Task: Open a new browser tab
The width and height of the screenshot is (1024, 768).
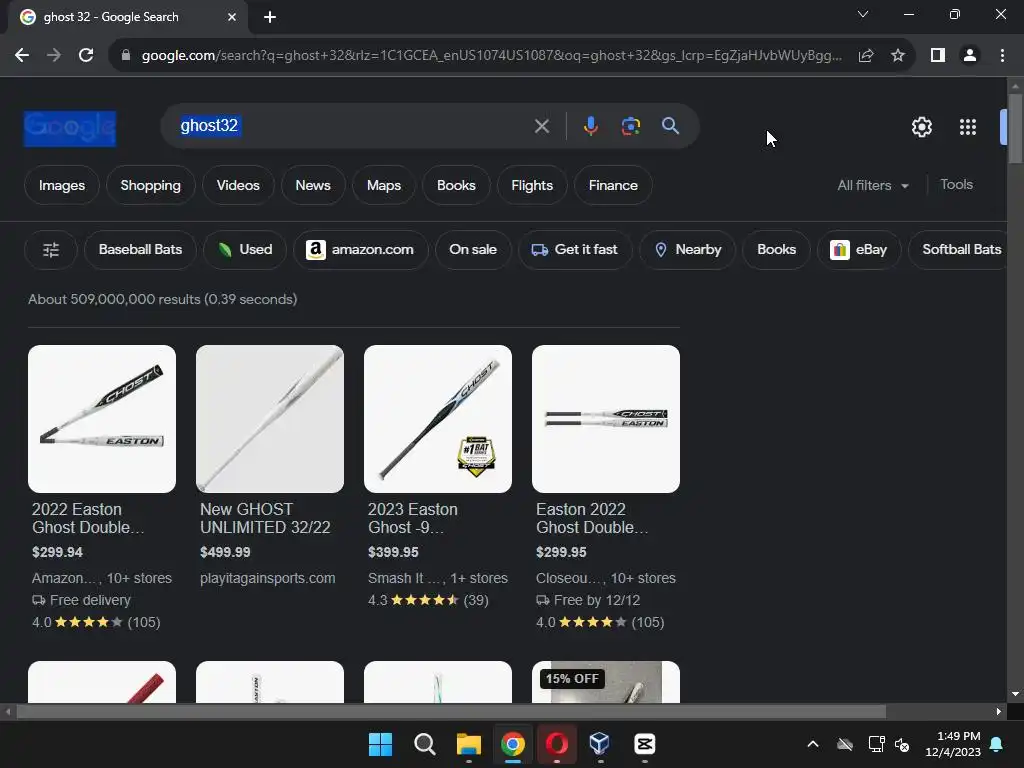Action: (270, 17)
